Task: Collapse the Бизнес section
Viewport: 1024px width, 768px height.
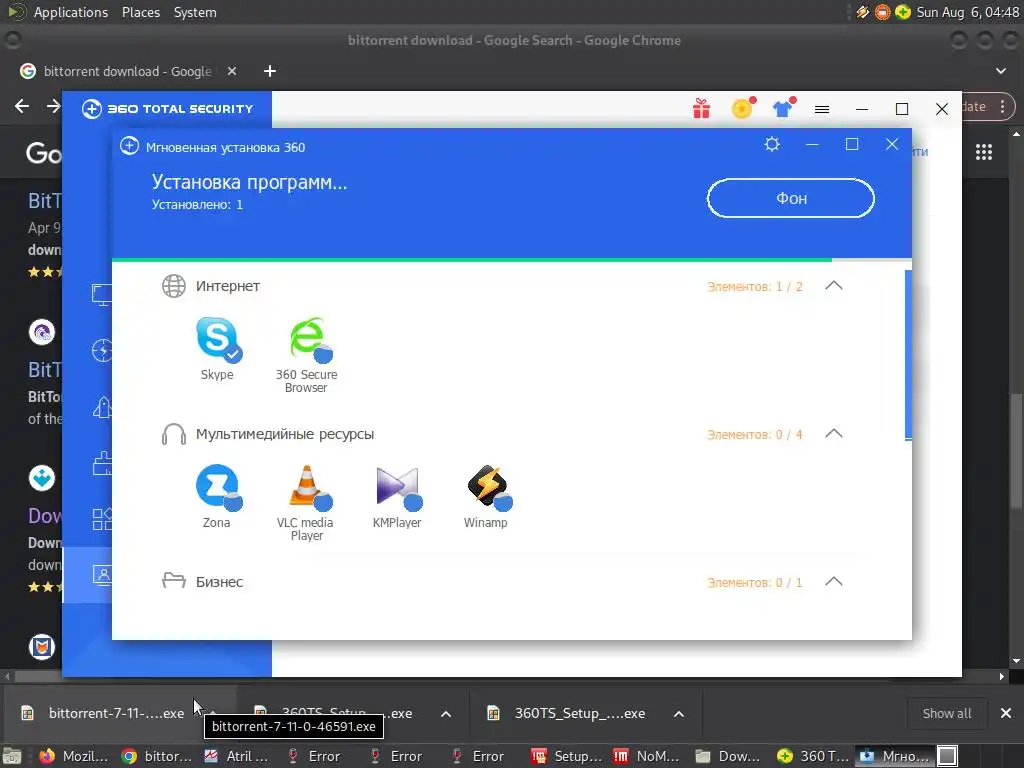Action: click(x=834, y=581)
